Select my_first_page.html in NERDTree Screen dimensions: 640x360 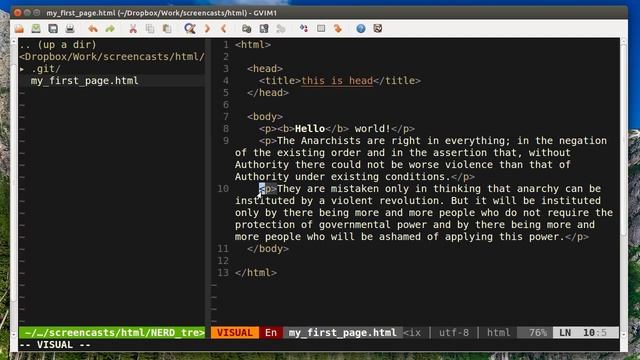84,81
